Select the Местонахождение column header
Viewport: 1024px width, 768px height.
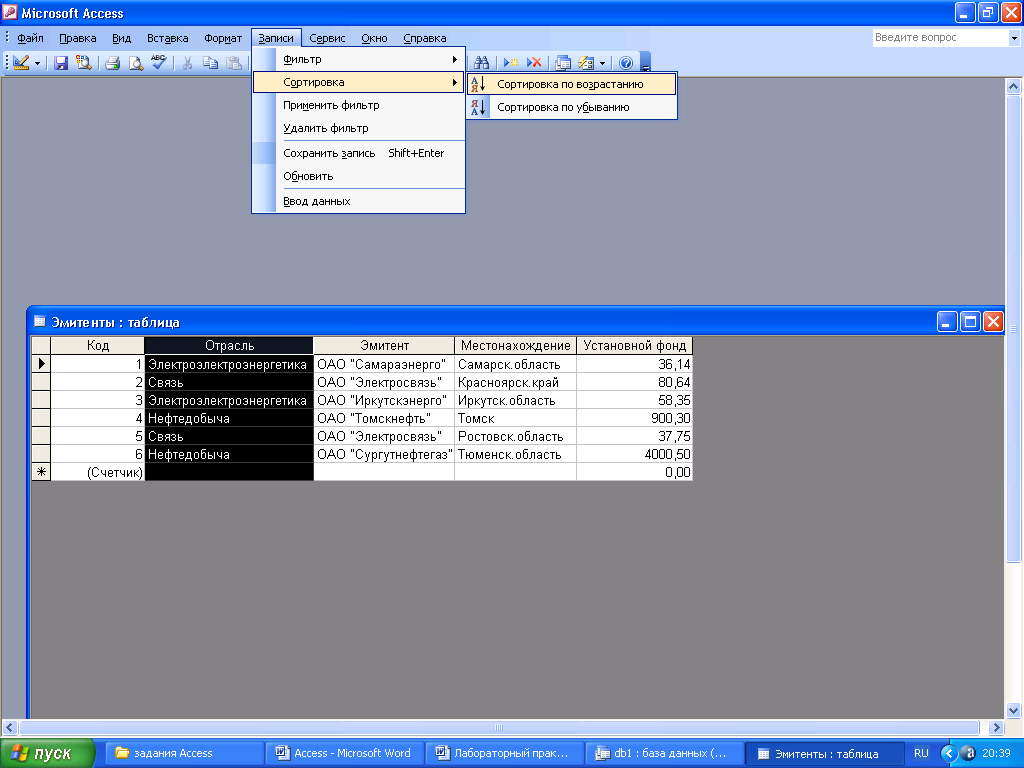pyautogui.click(x=515, y=345)
